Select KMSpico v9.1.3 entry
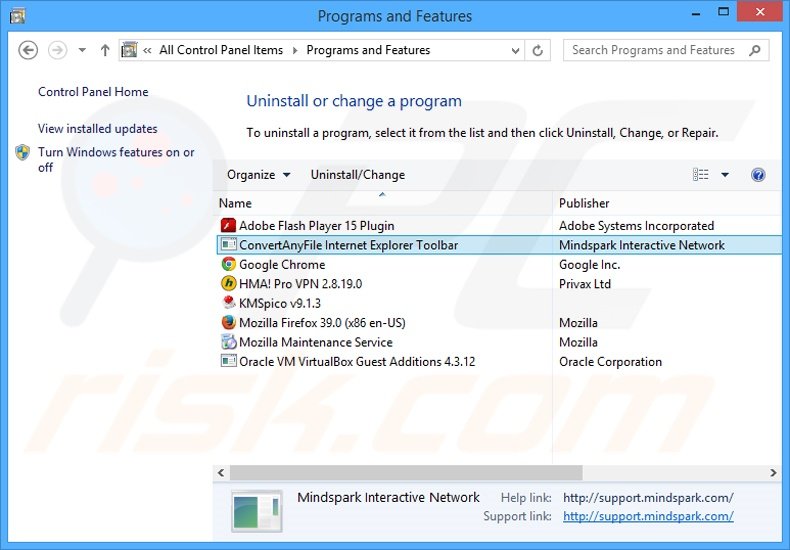The height and width of the screenshot is (550, 790). click(280, 303)
